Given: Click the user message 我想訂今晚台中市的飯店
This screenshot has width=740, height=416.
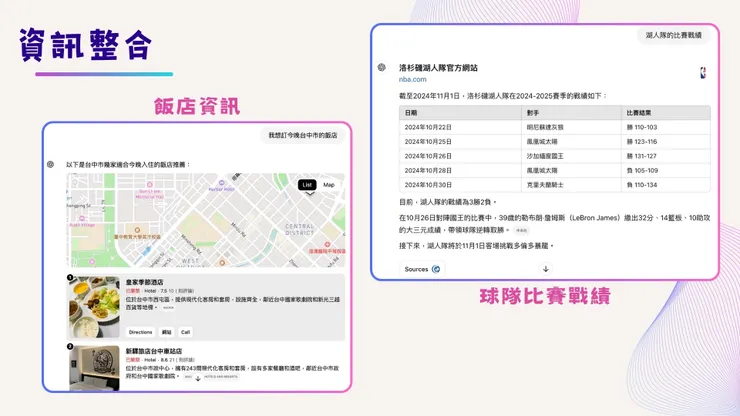Looking at the screenshot, I should pyautogui.click(x=303, y=136).
